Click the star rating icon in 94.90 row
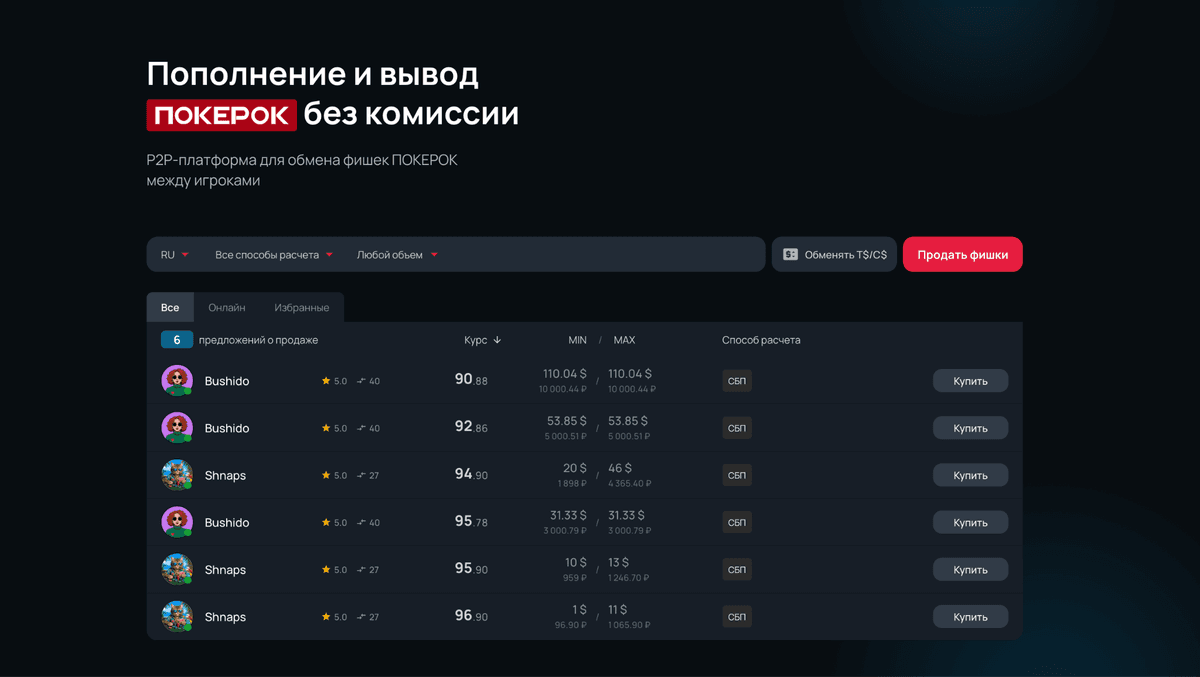1200x677 pixels. click(x=326, y=475)
